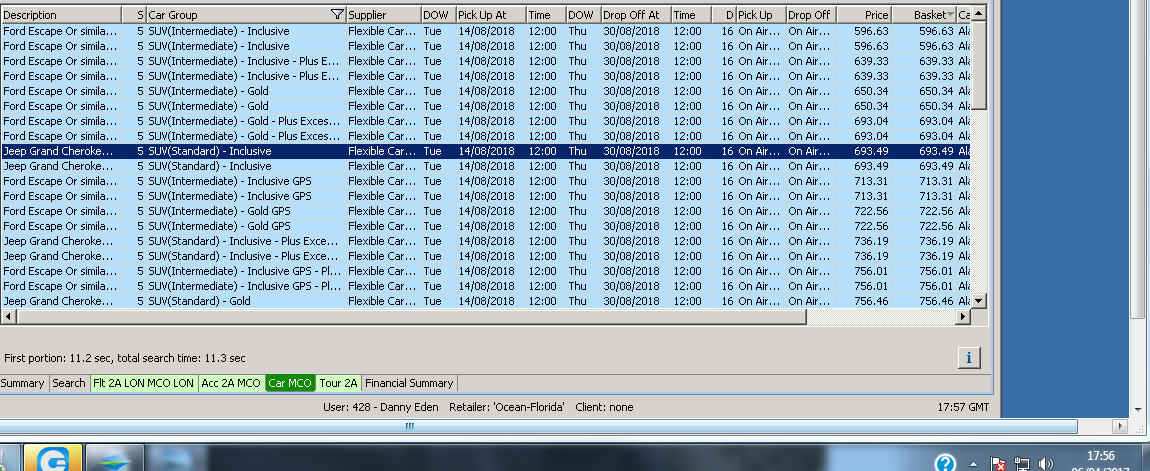
Task: Select the highlighted Jeep Grand Cherokee SUV(Standard) row
Action: pyautogui.click(x=485, y=150)
